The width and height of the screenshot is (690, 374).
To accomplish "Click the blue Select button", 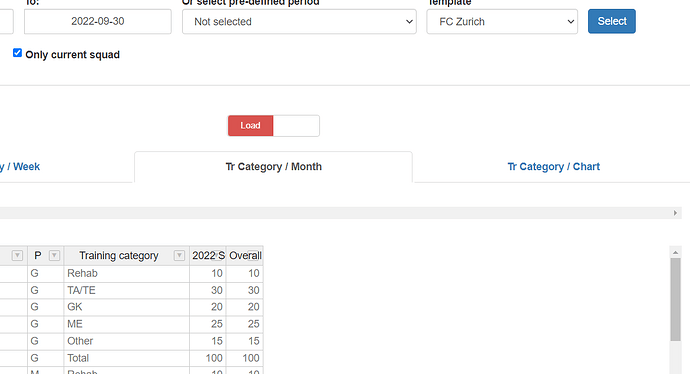I will coord(612,21).
